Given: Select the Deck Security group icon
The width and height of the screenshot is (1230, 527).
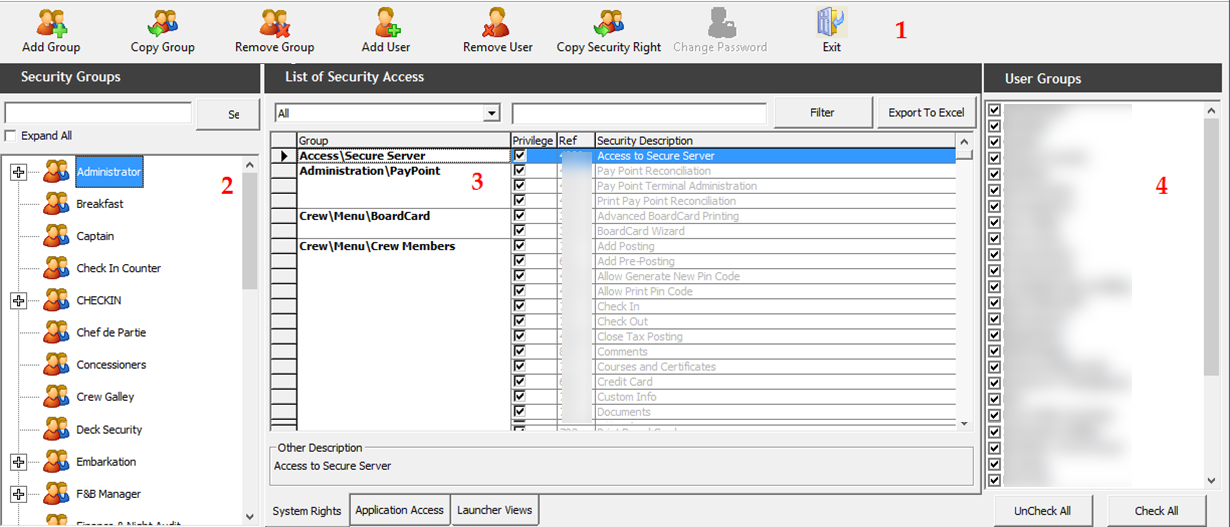Looking at the screenshot, I should pyautogui.click(x=56, y=429).
